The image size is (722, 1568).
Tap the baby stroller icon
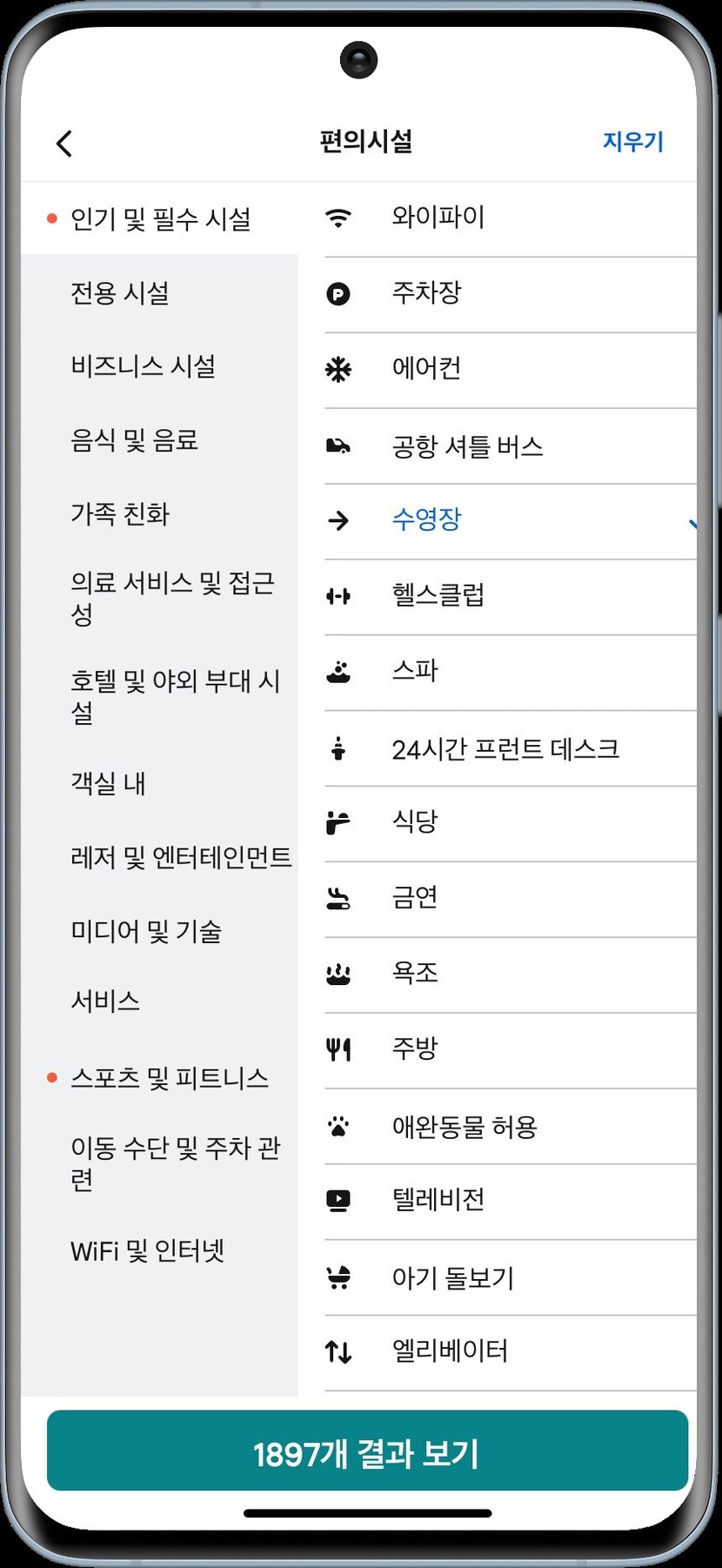338,1277
